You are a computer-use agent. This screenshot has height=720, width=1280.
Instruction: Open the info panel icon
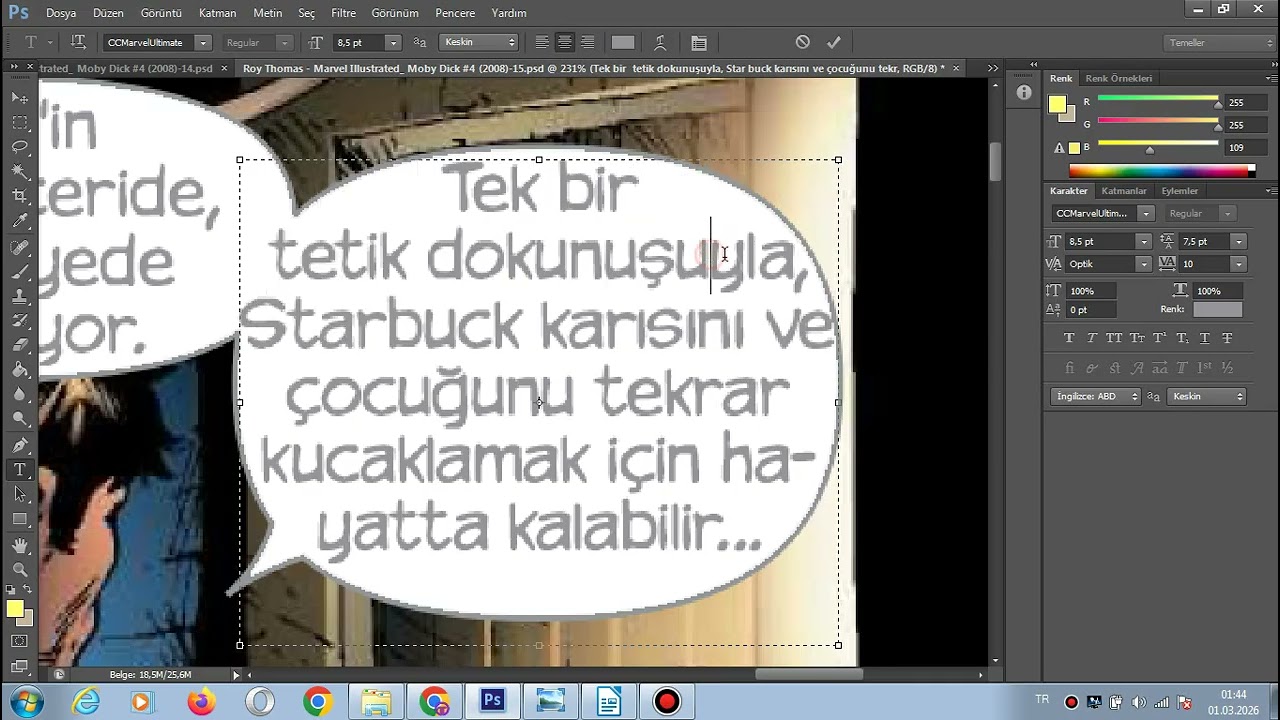click(1023, 92)
